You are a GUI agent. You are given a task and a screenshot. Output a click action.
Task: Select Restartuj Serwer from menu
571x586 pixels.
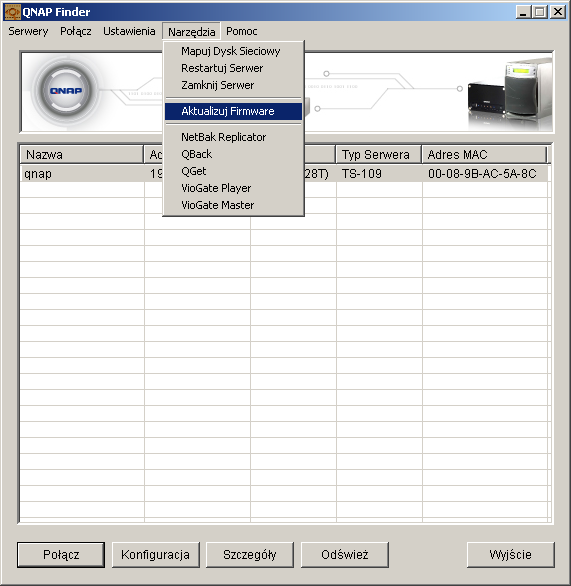click(234, 68)
